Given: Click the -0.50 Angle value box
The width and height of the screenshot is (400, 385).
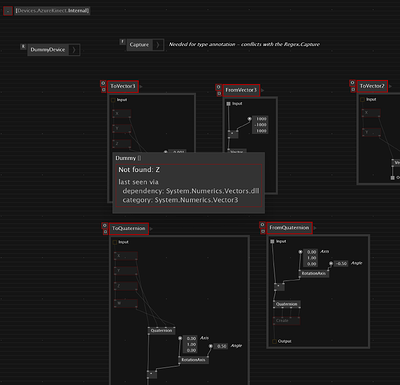Looking at the screenshot, I should click(341, 263).
